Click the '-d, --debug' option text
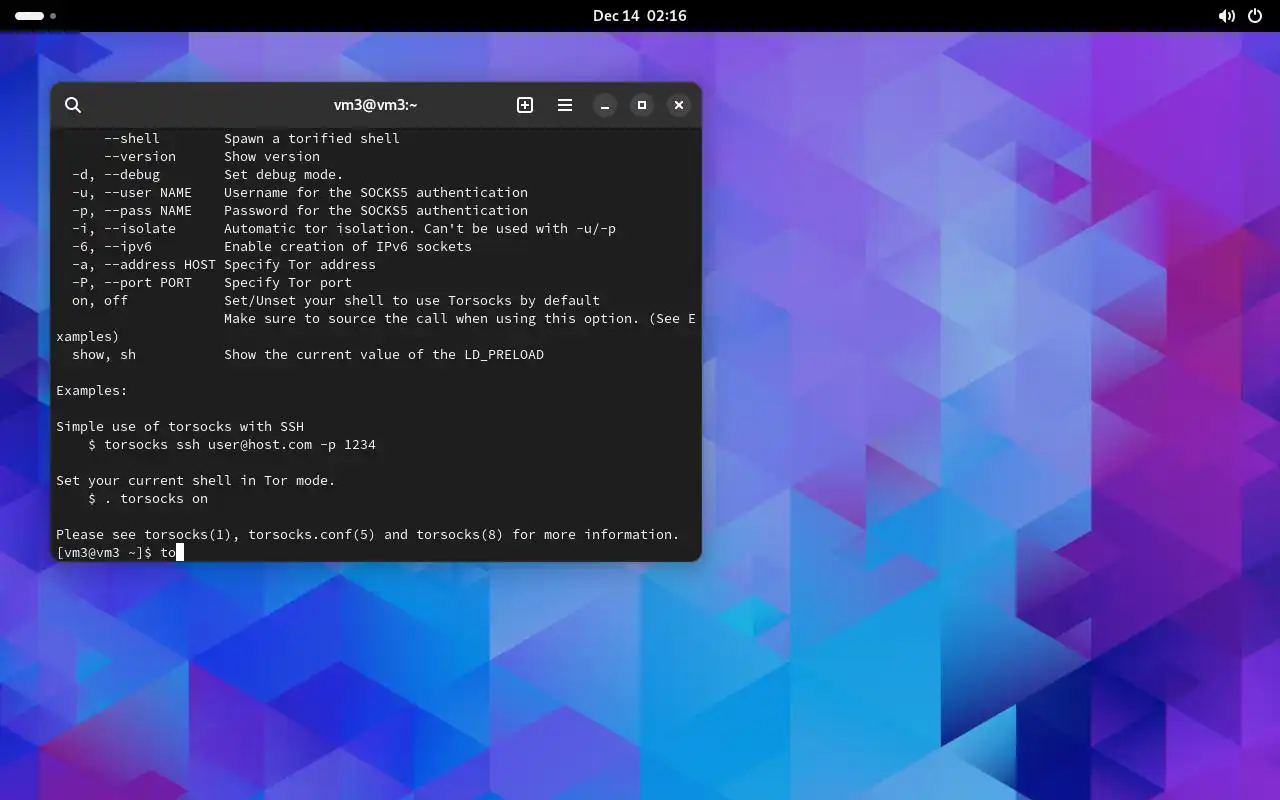Viewport: 1280px width, 800px height. point(116,174)
